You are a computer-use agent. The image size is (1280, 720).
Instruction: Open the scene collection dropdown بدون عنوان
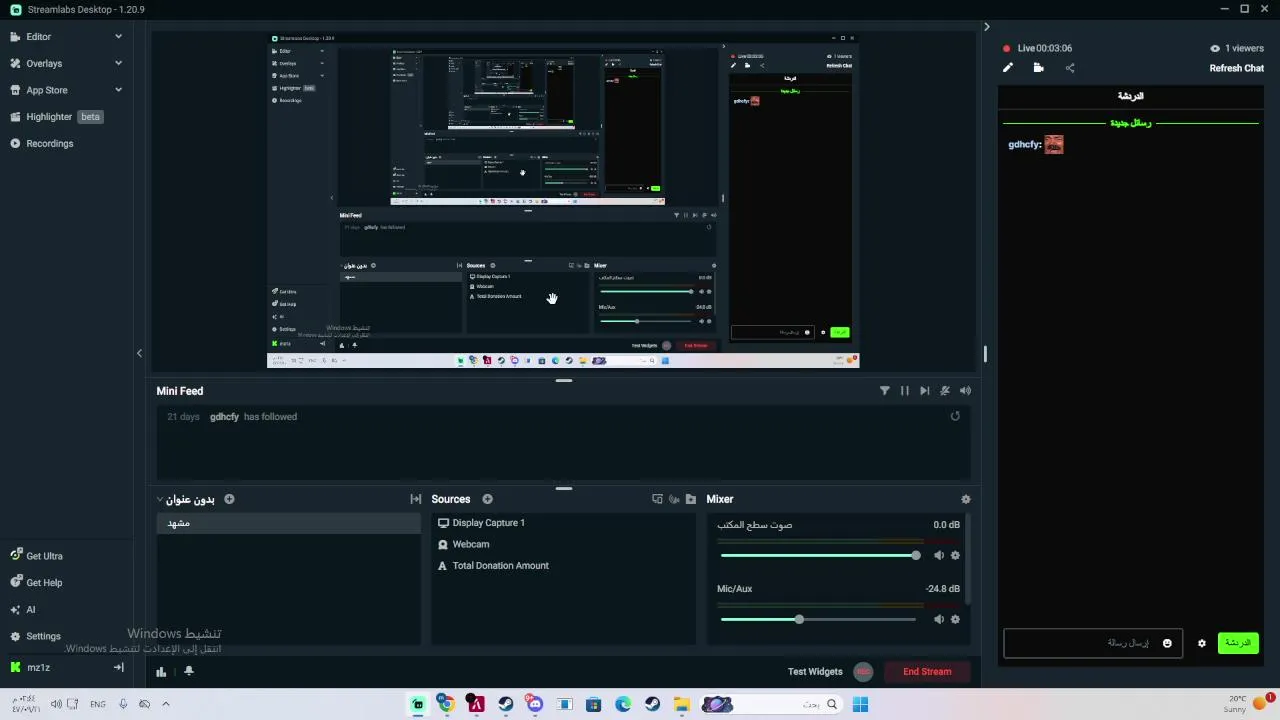186,499
